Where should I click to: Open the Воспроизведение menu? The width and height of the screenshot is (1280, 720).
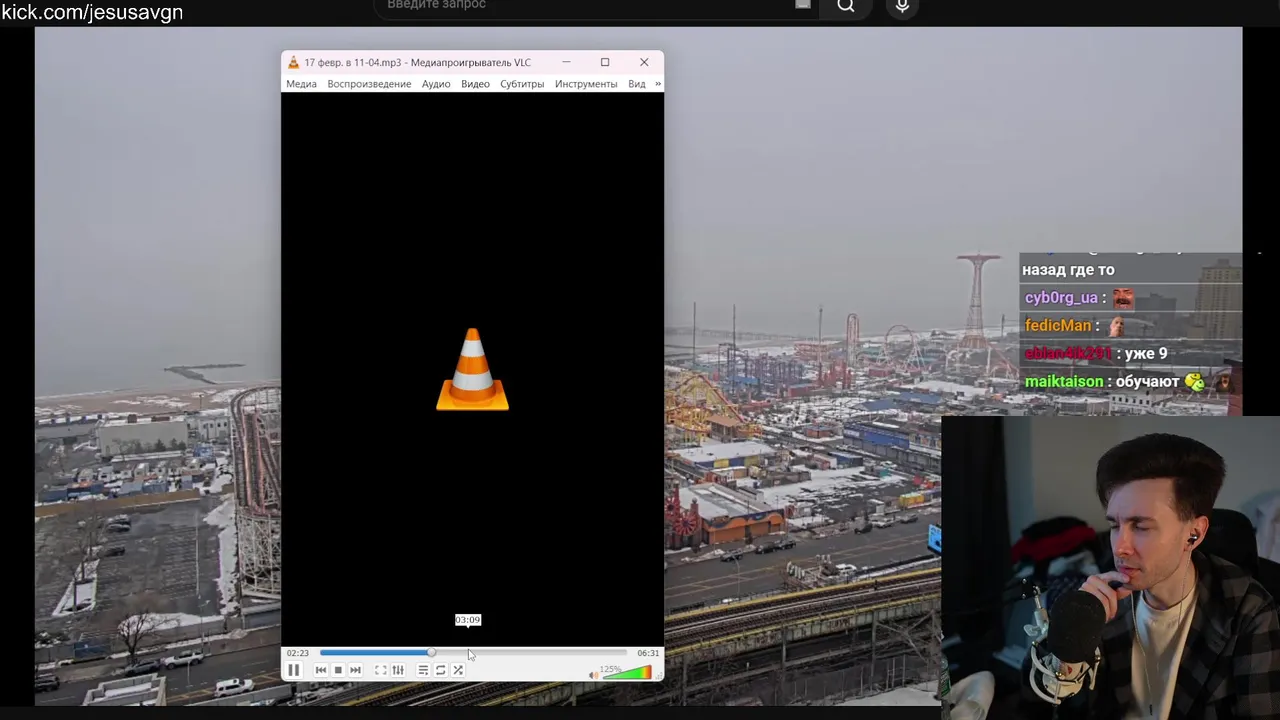[x=369, y=84]
